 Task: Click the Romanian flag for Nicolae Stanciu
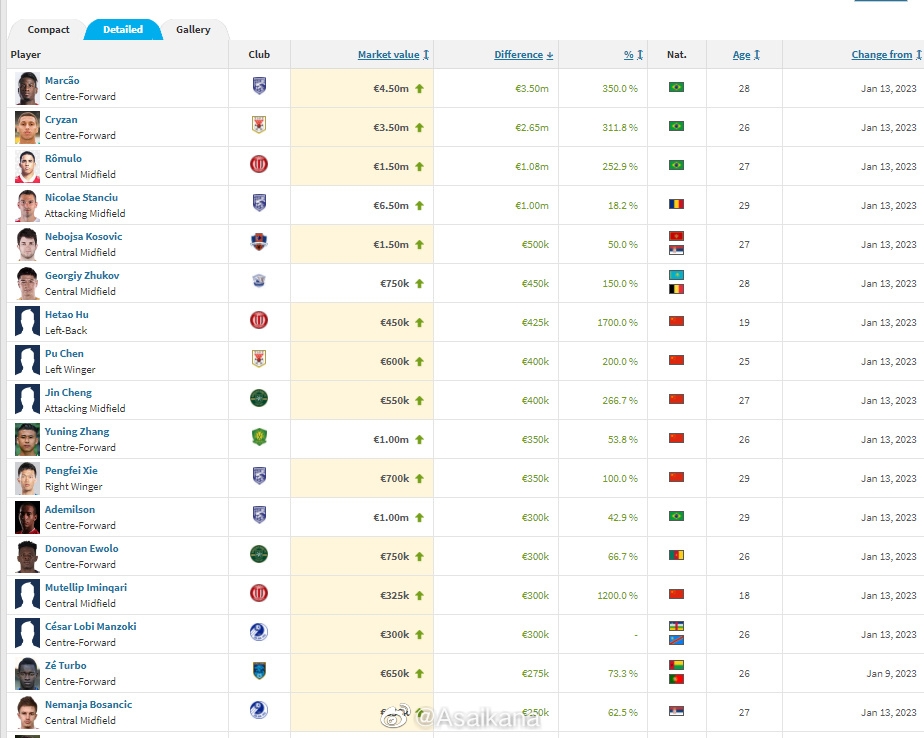point(676,204)
